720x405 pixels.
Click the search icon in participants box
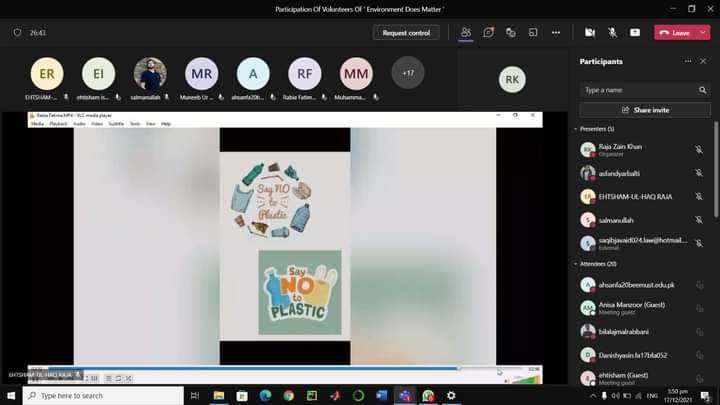(x=702, y=90)
